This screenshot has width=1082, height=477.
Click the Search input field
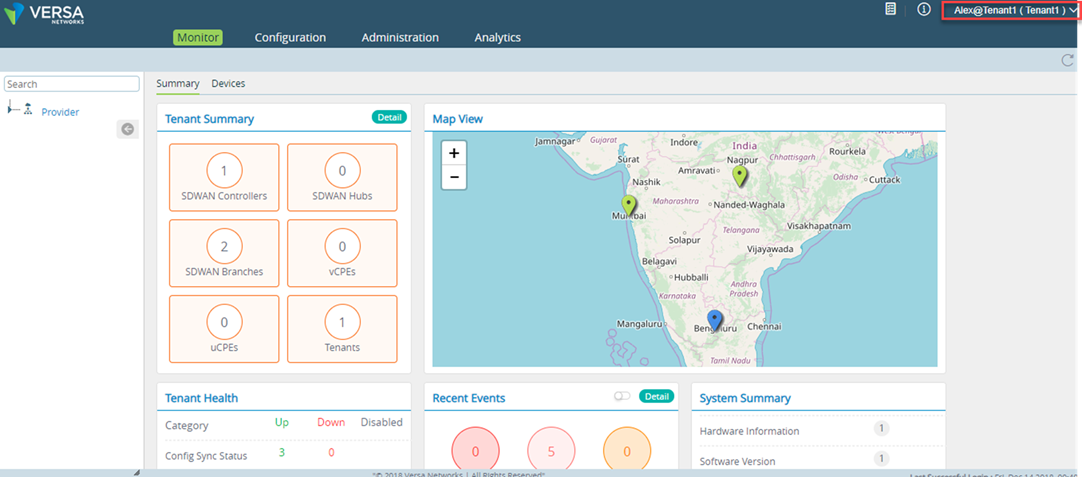pos(72,84)
